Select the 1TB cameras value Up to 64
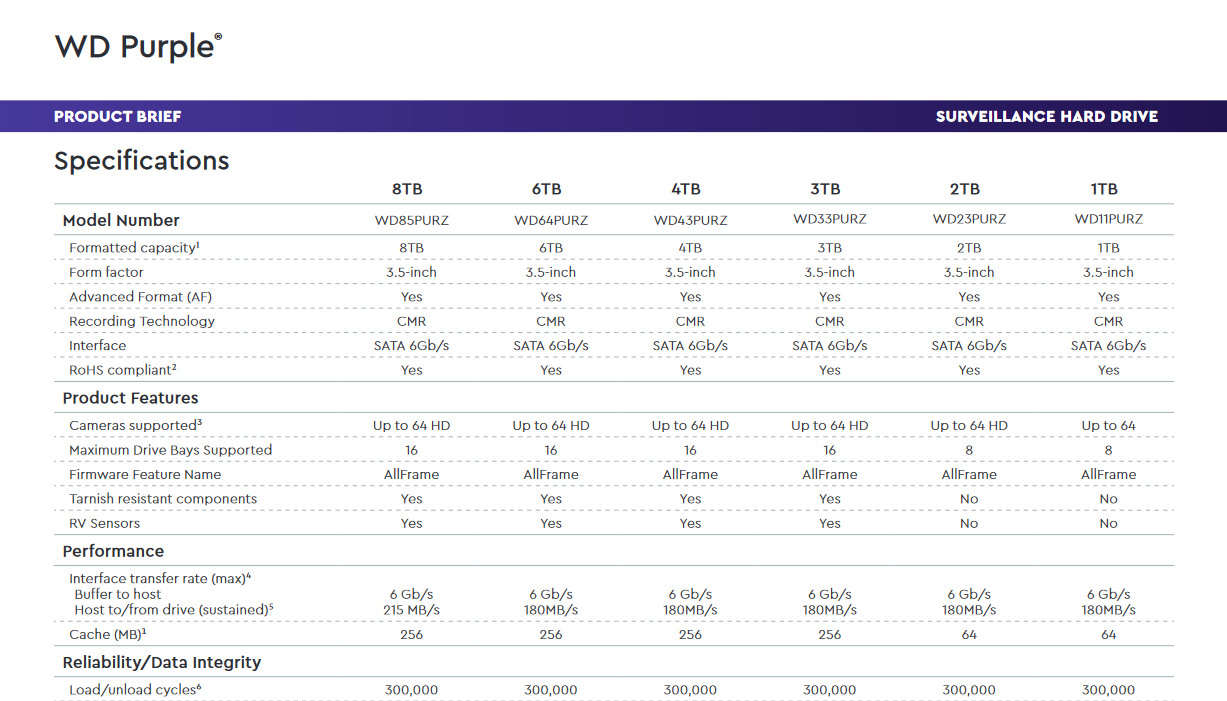The width and height of the screenshot is (1227, 701). (1108, 426)
